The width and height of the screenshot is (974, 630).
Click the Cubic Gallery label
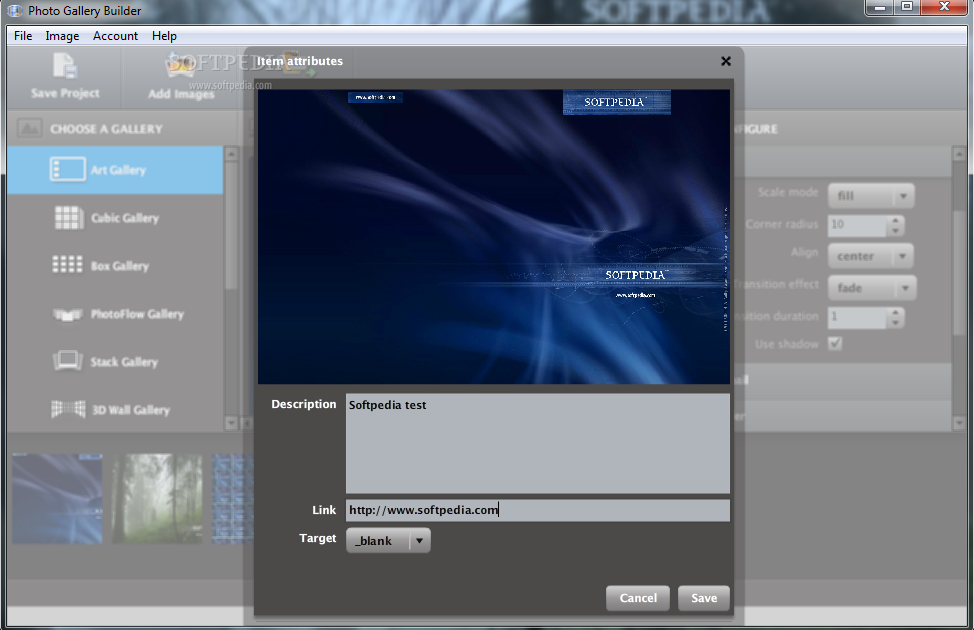pyautogui.click(x=125, y=218)
